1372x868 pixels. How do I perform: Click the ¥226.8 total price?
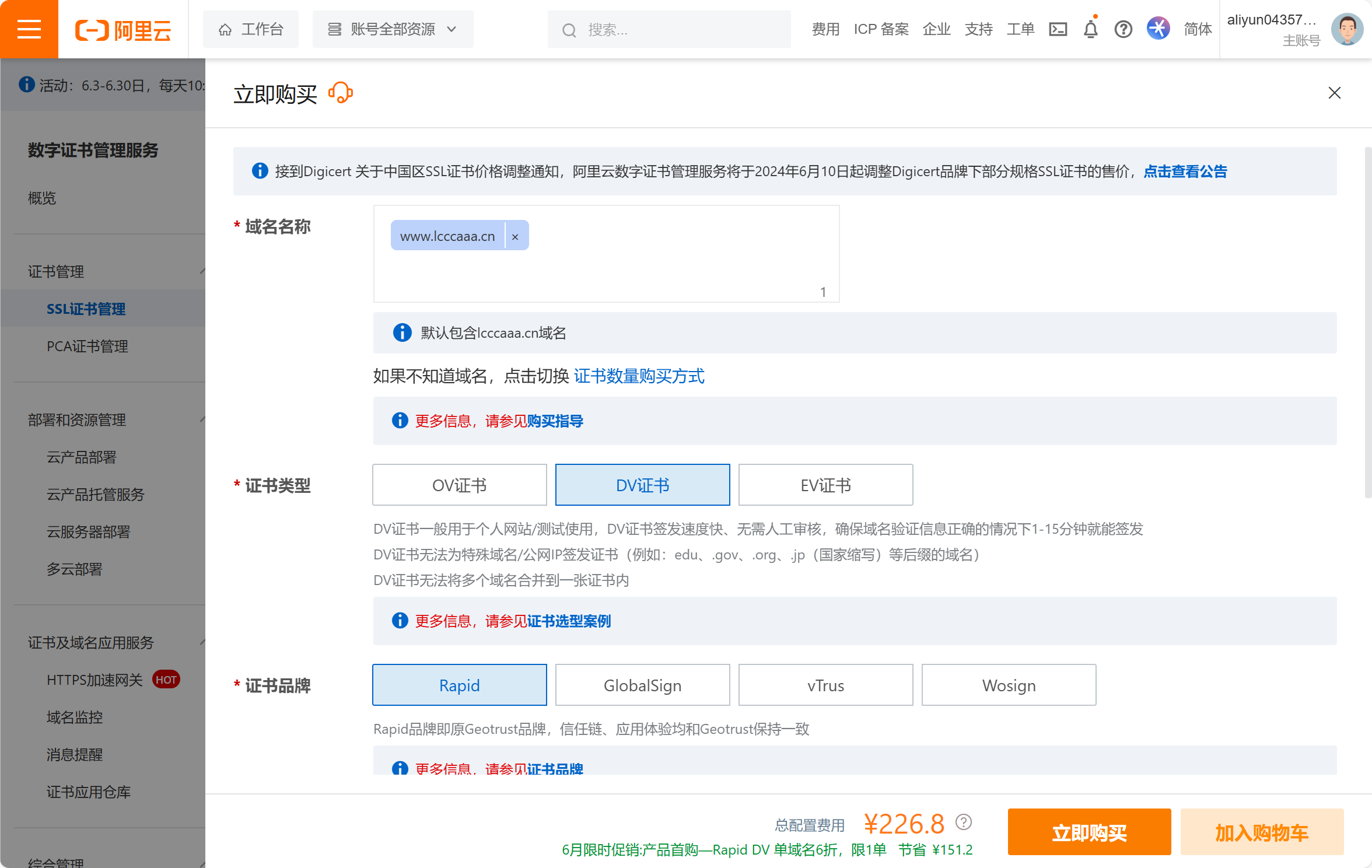[904, 824]
